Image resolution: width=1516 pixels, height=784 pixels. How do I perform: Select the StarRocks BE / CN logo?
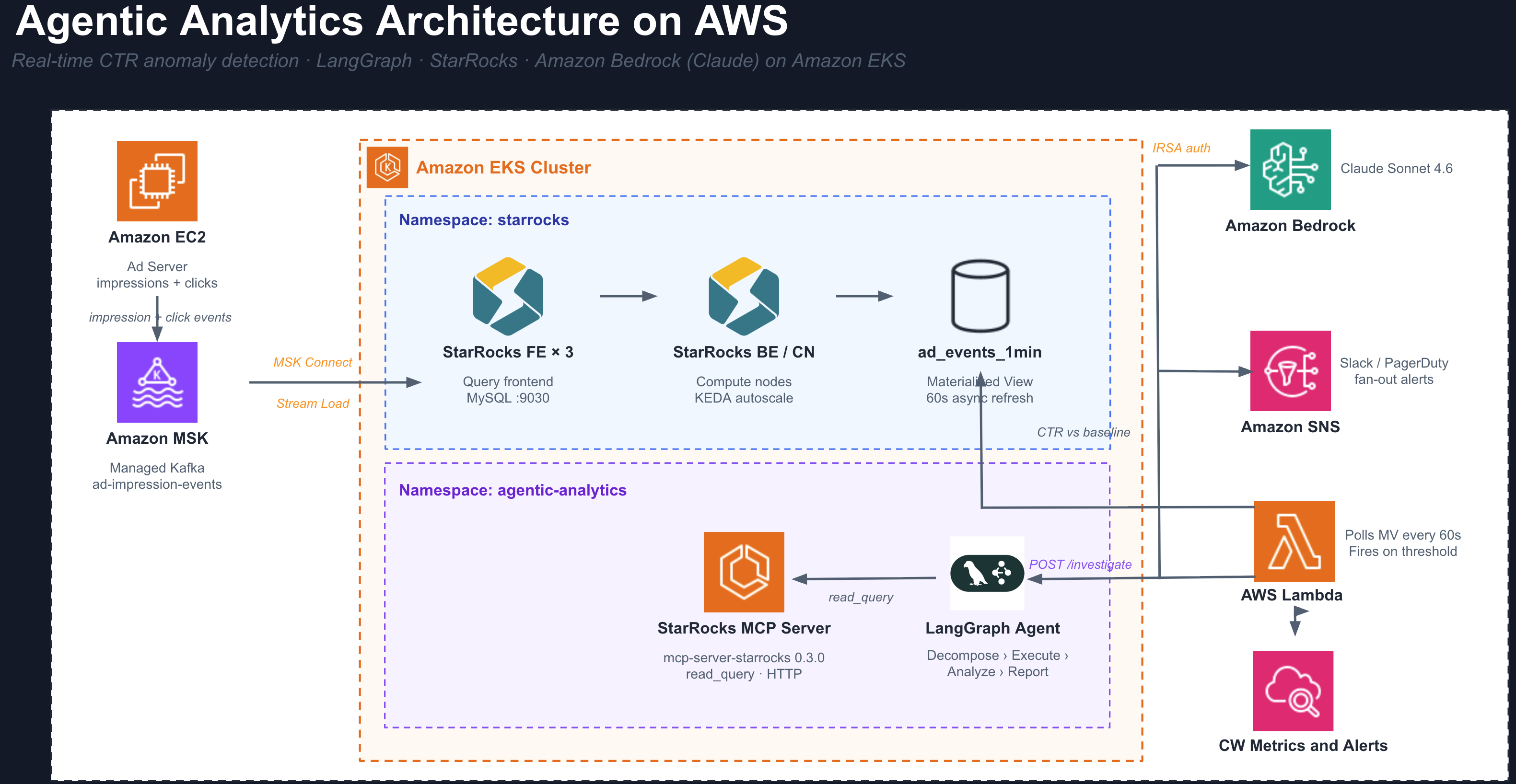[744, 296]
